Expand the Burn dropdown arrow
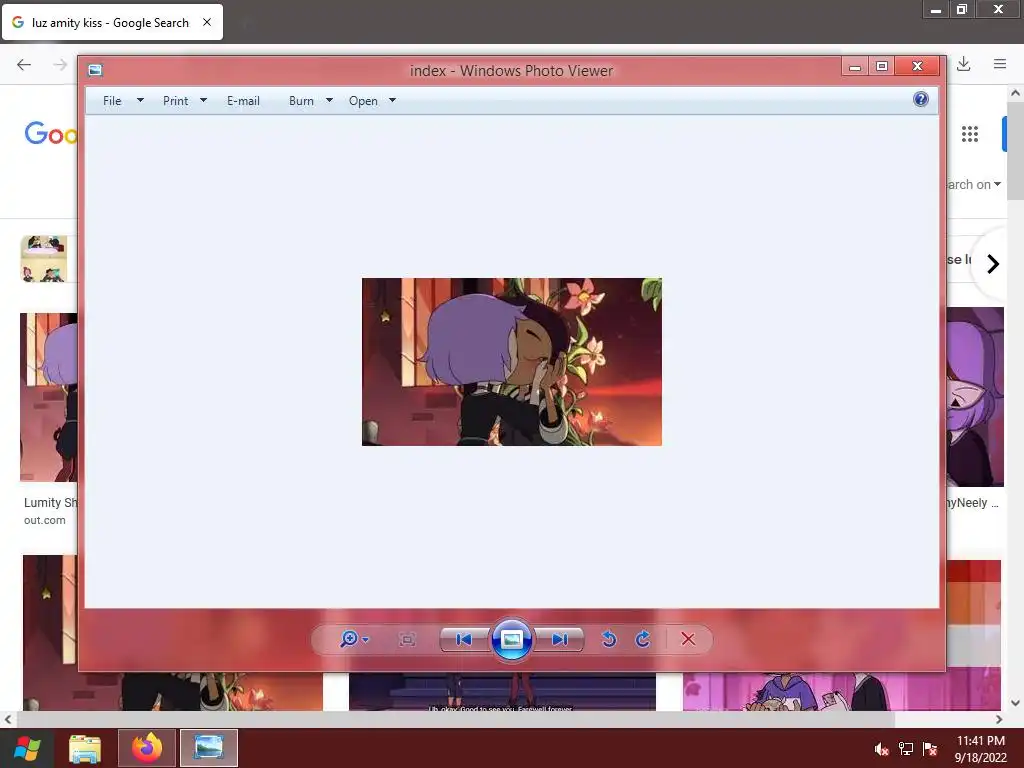The width and height of the screenshot is (1024, 768). (x=329, y=100)
